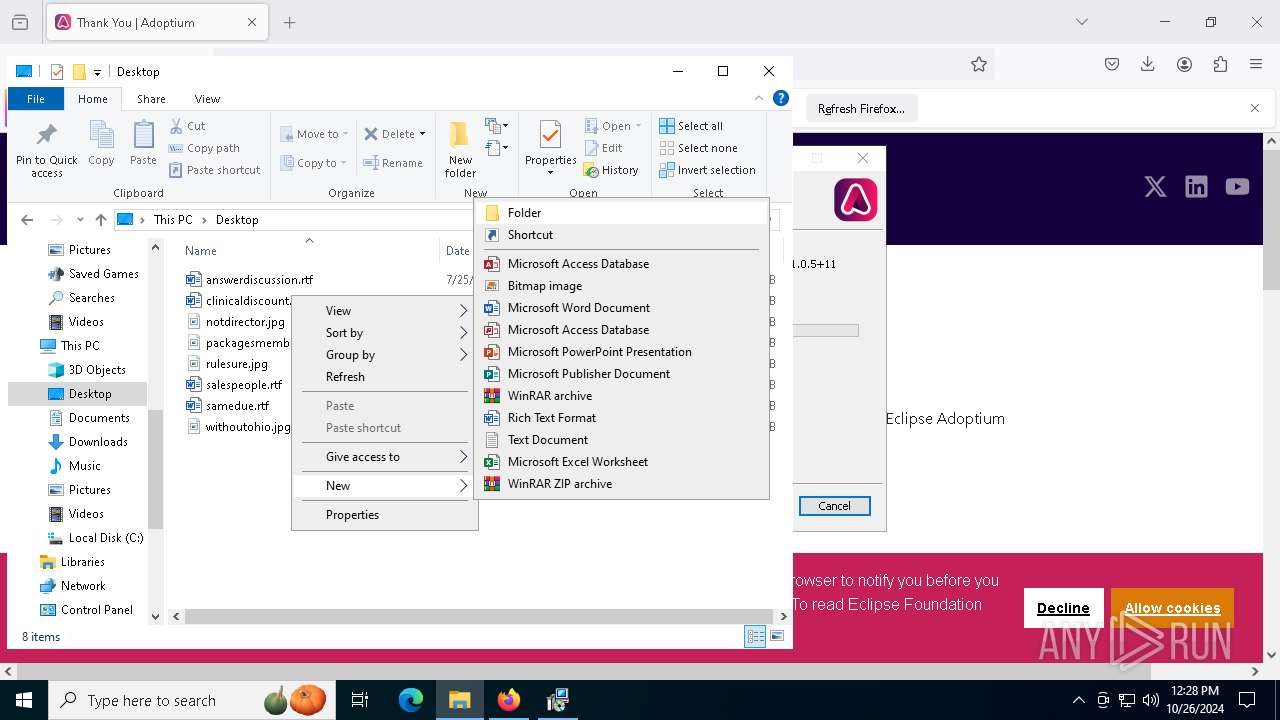Choose Shortcut from the New submenu
This screenshot has width=1280, height=720.
tap(621, 235)
